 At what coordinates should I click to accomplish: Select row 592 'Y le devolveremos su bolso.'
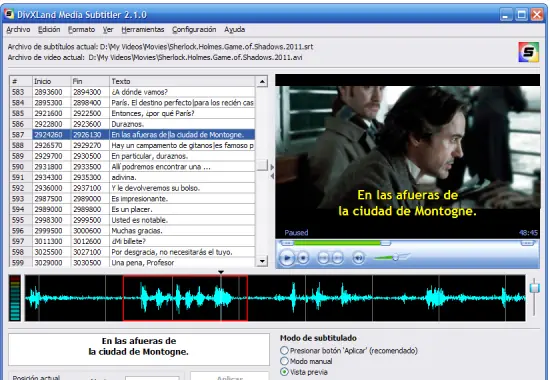[132, 188]
